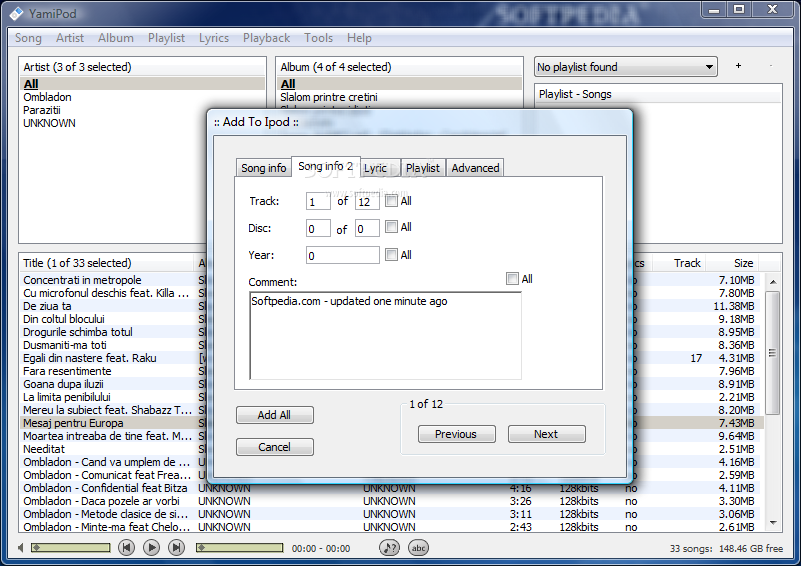Select song Egali din nastere feat. Raku

click(89, 358)
